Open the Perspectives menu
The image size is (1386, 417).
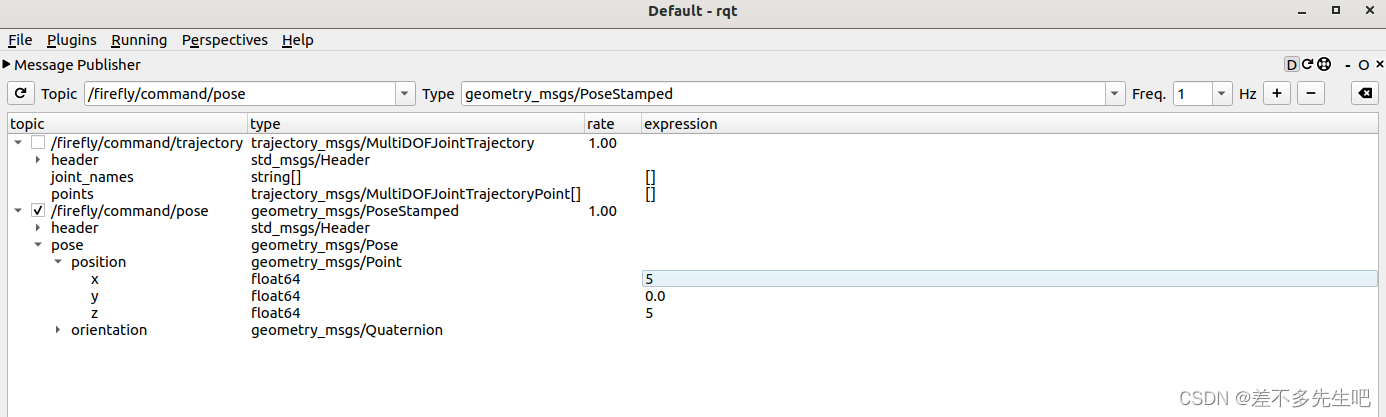point(225,40)
